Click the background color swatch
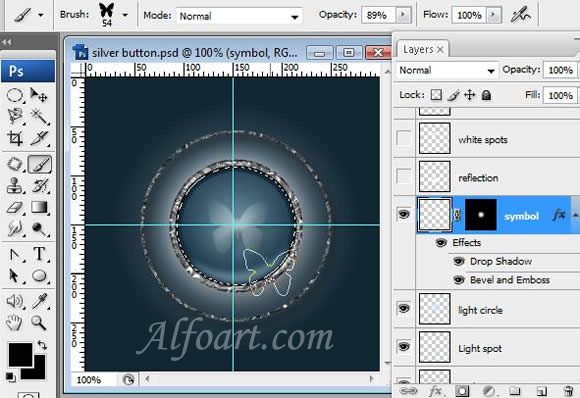 pyautogui.click(x=39, y=372)
